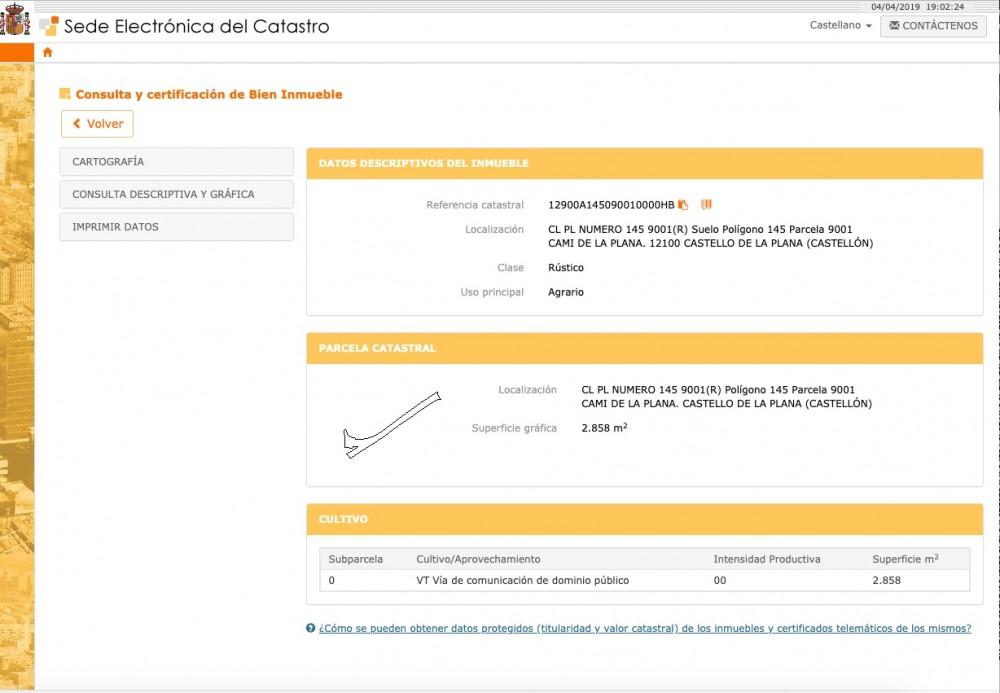Click the Sede Electrónica del Catastro squares logo
The image size is (1000, 693).
tap(48, 27)
